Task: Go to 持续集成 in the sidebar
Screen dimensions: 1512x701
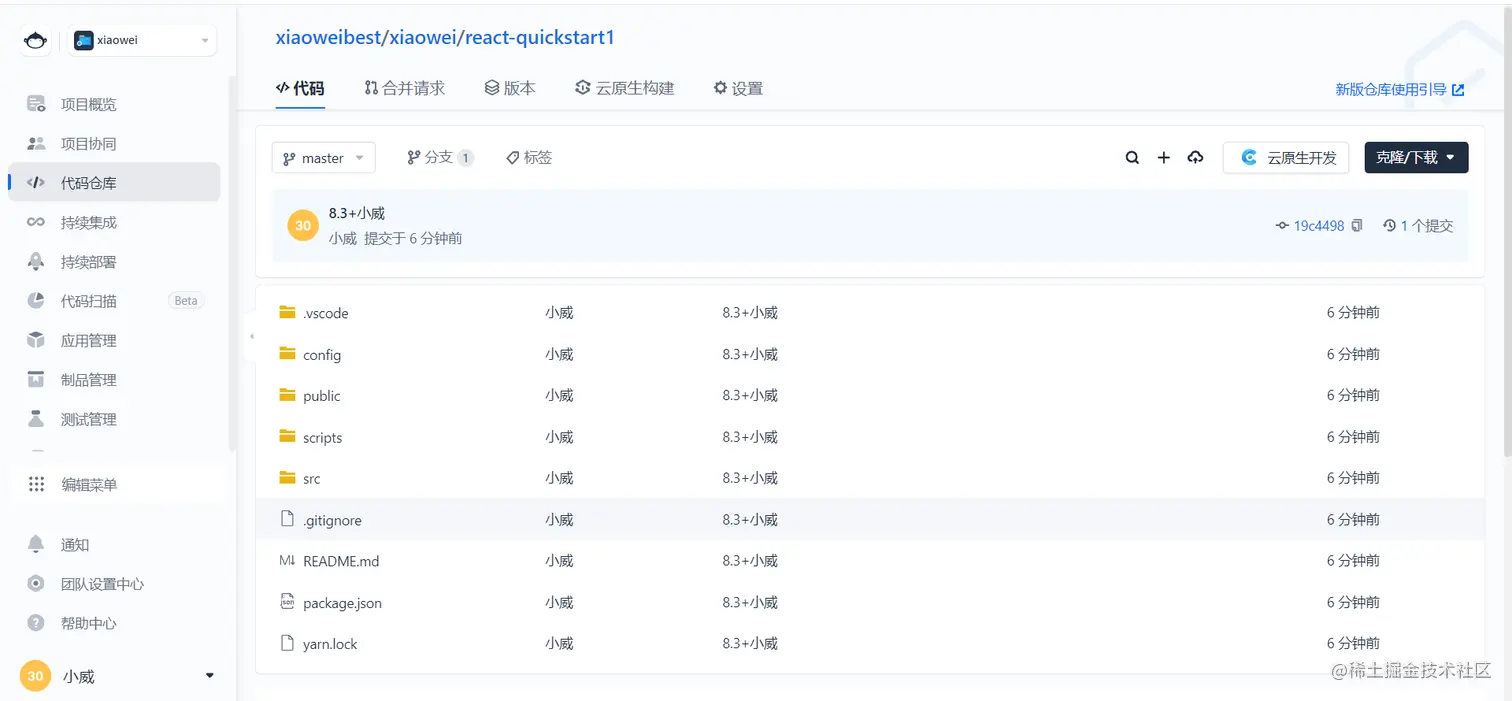Action: 113,222
